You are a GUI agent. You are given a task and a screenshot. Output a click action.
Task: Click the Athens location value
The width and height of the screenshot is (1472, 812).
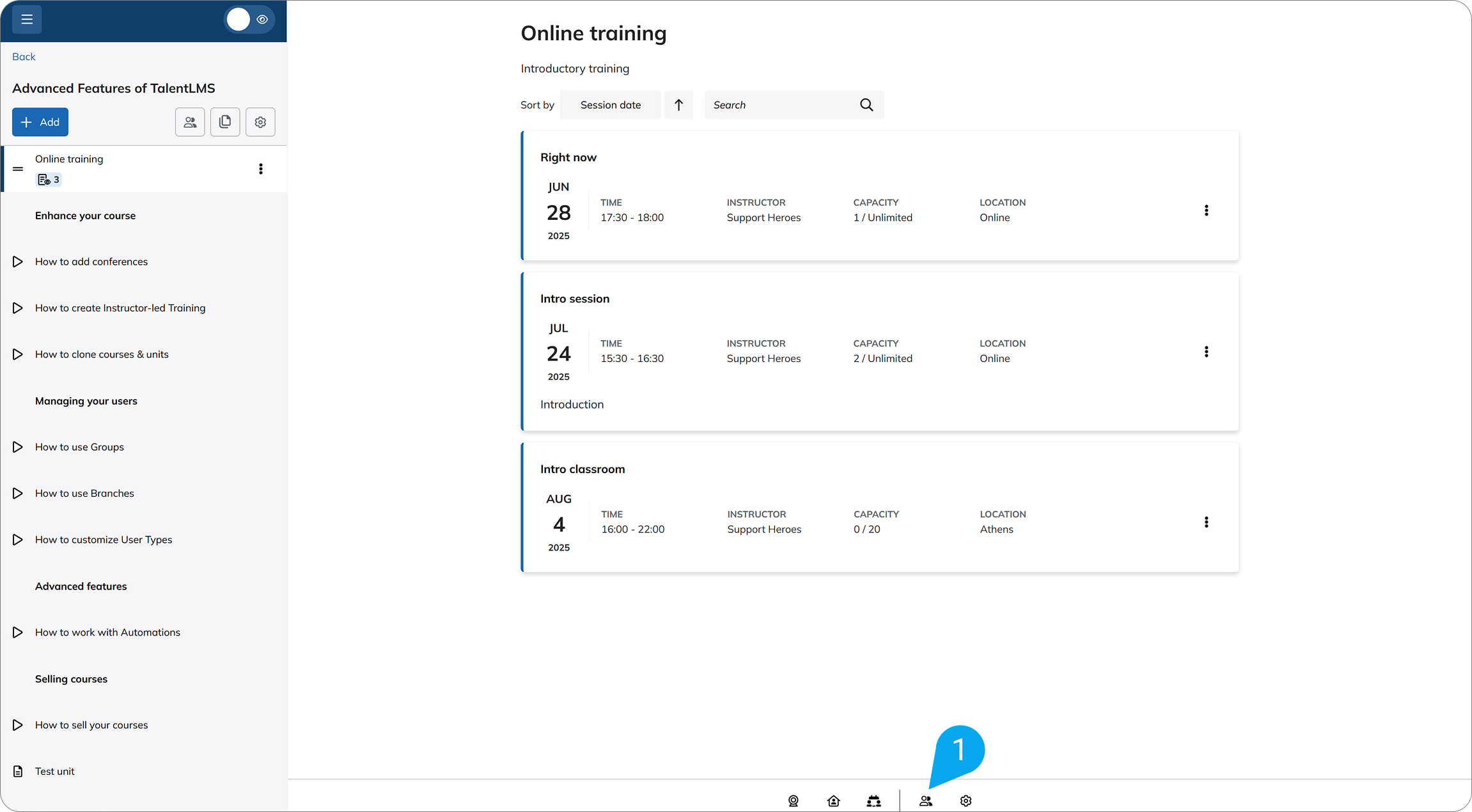[x=996, y=529]
